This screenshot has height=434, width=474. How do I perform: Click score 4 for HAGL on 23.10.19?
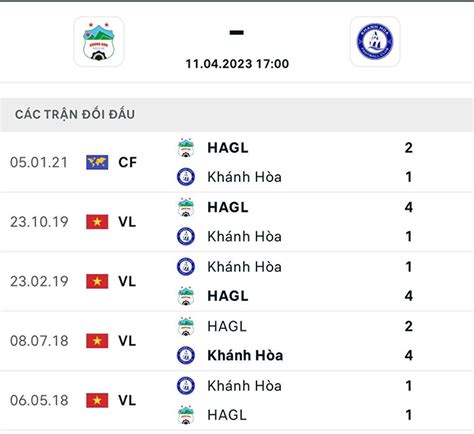click(409, 207)
